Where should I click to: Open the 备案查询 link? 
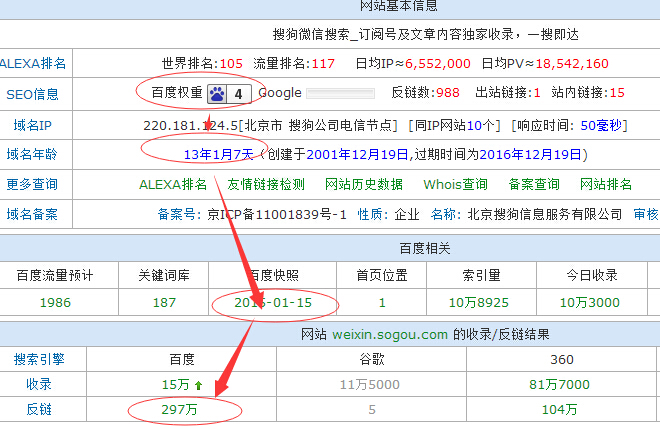(x=534, y=184)
